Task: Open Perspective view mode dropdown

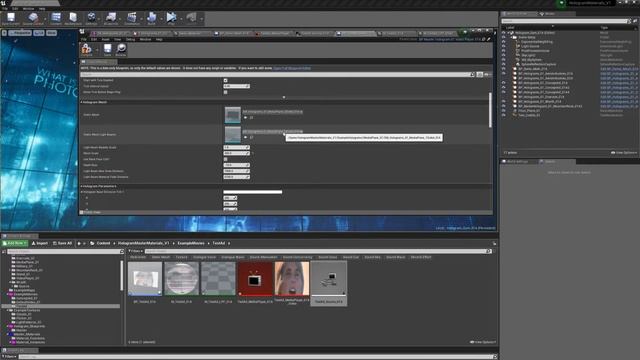Action: (20, 33)
